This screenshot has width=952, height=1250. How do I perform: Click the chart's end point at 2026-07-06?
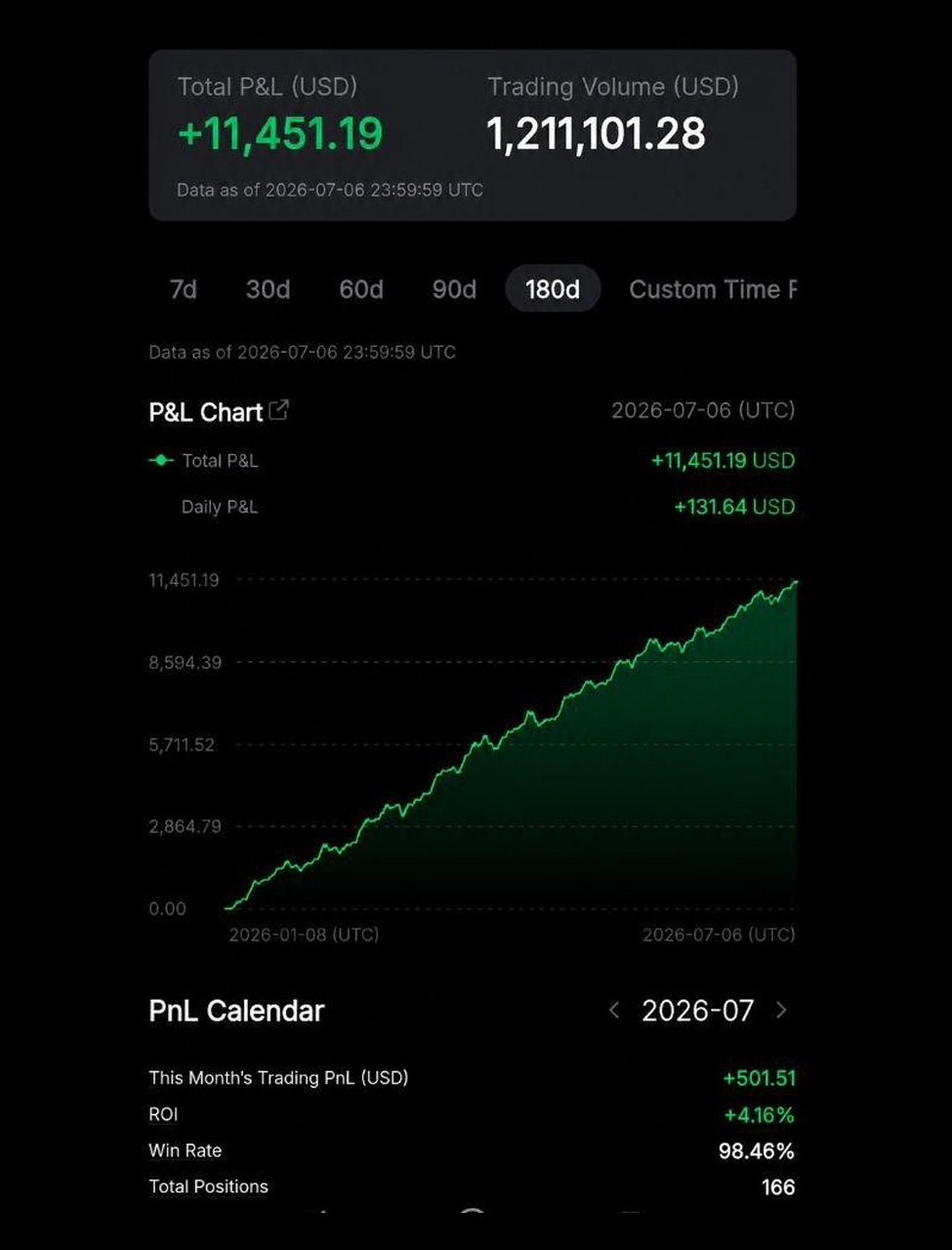coord(796,581)
